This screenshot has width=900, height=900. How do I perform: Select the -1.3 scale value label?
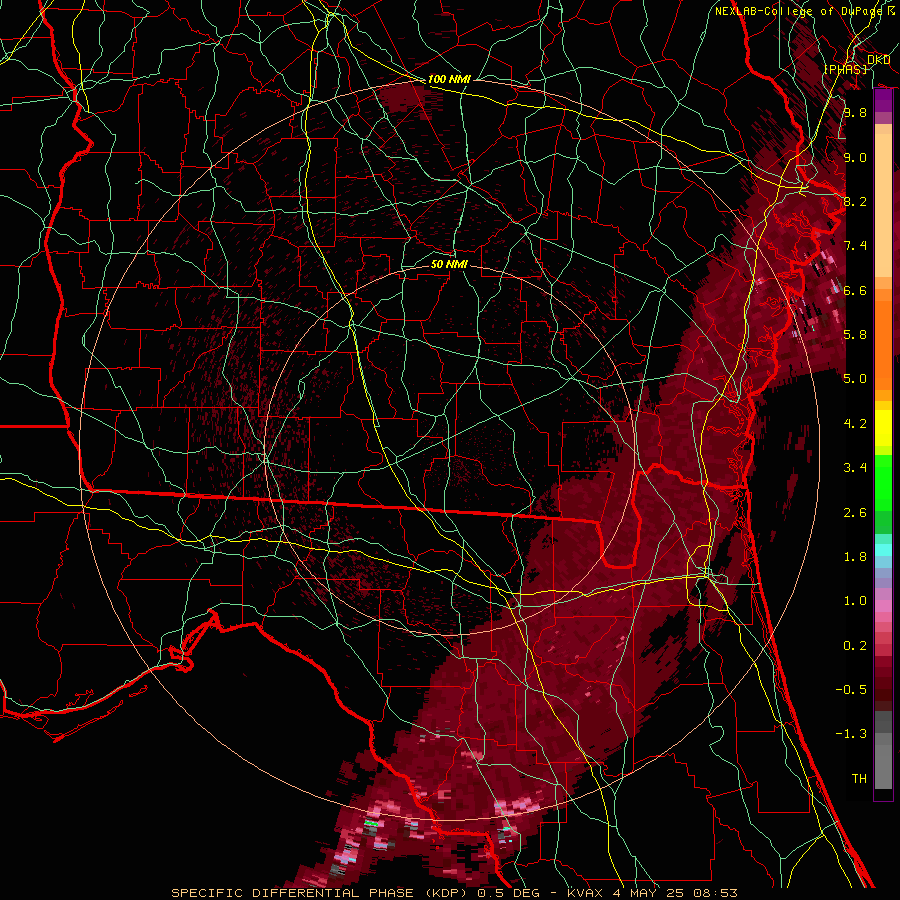pos(851,734)
